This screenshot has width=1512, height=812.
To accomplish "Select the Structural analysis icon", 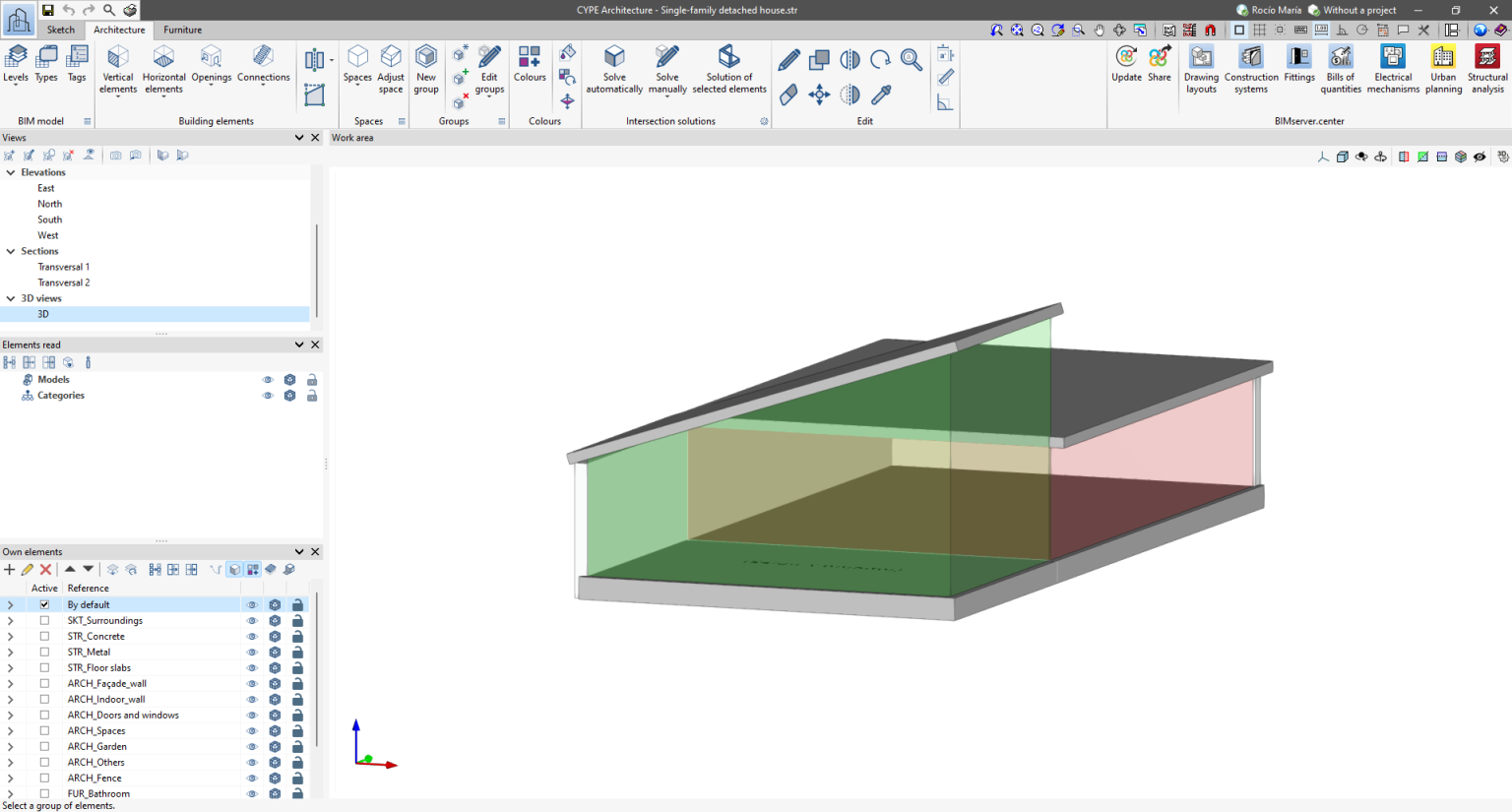I will tap(1487, 67).
